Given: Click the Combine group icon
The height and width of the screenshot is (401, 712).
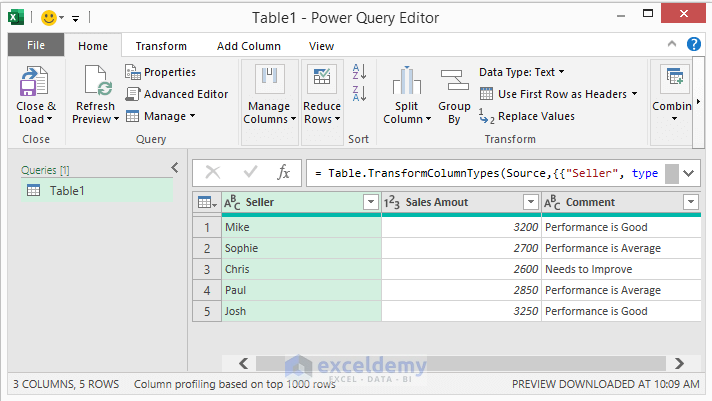Looking at the screenshot, I should 675,79.
